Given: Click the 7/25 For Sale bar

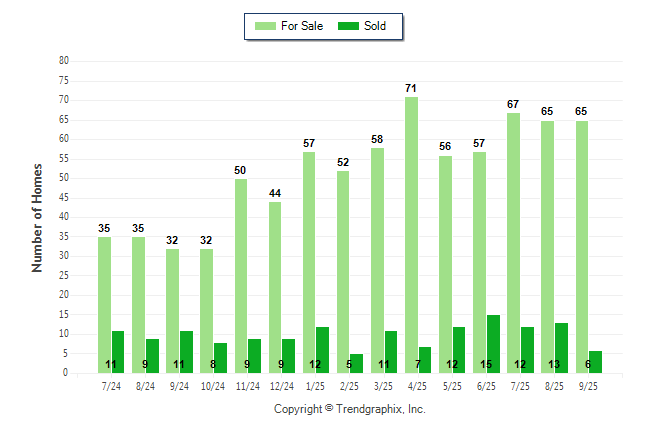Looking at the screenshot, I should point(513,243).
